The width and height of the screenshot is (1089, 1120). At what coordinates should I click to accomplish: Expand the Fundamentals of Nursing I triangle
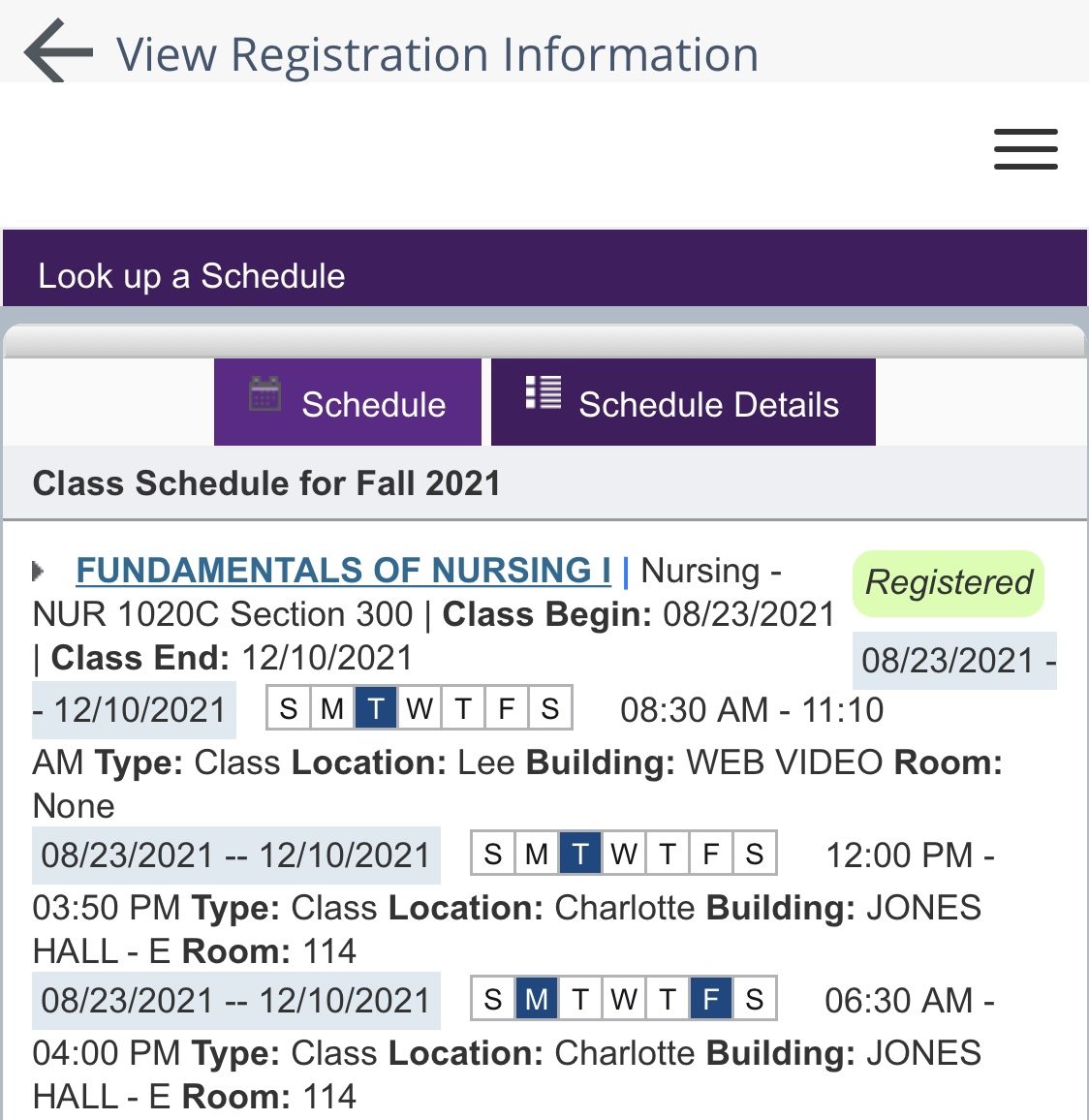39,571
